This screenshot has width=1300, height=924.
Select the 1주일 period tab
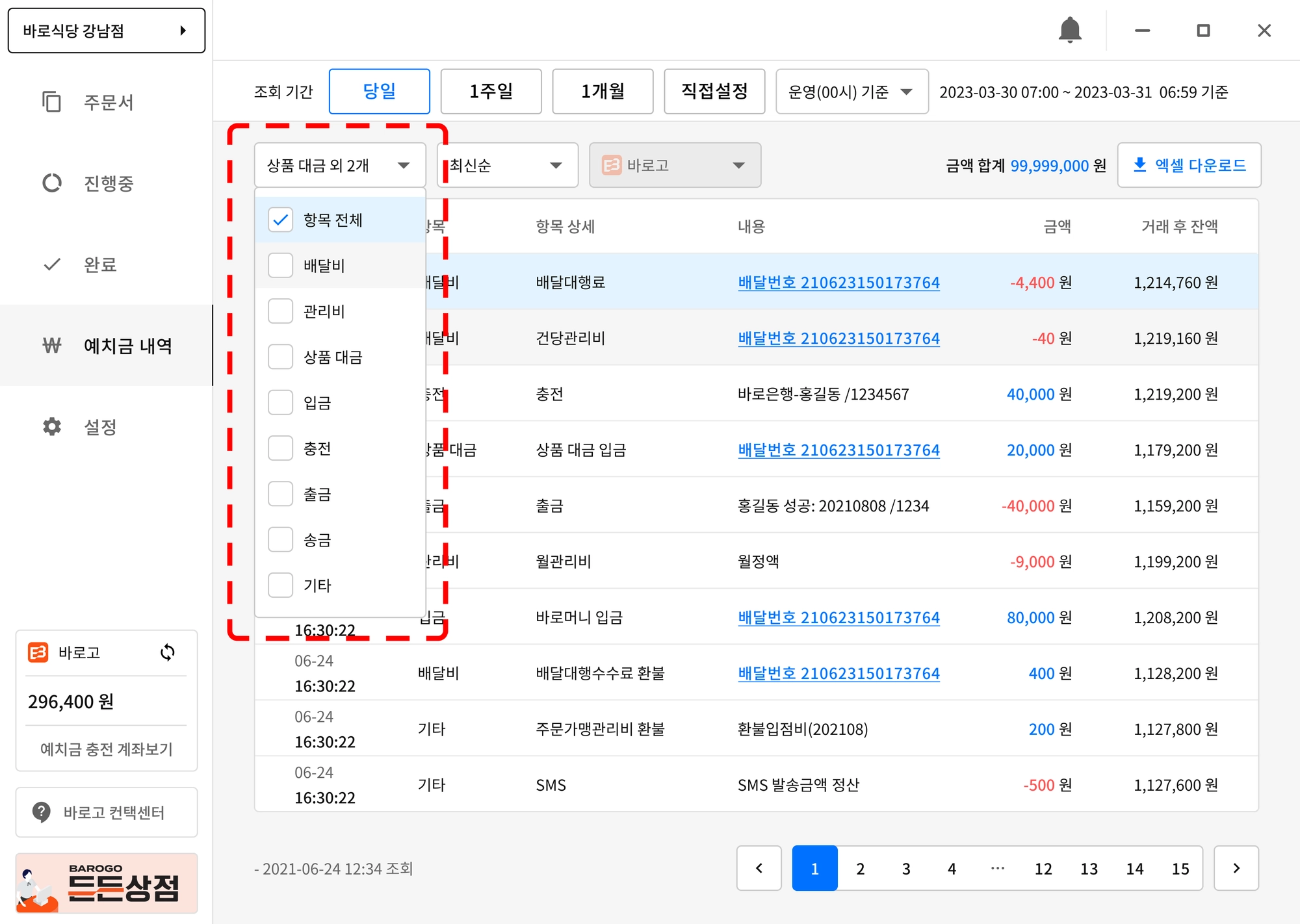(x=491, y=92)
